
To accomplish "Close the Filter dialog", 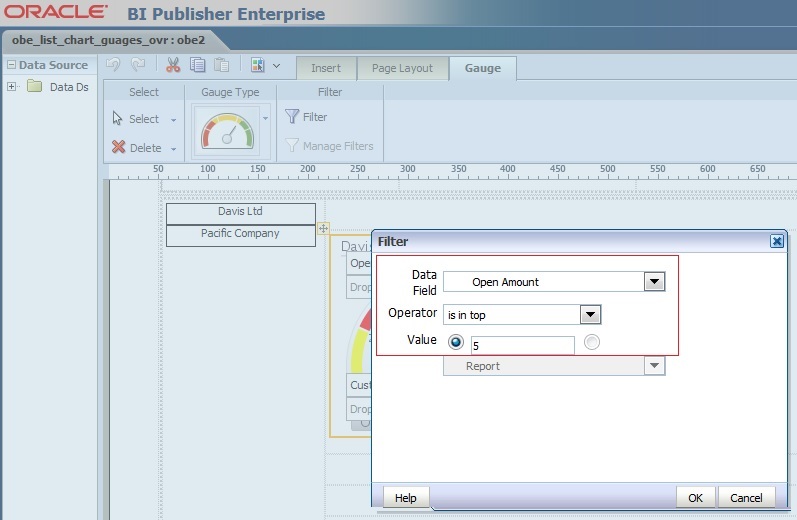I will 777,241.
